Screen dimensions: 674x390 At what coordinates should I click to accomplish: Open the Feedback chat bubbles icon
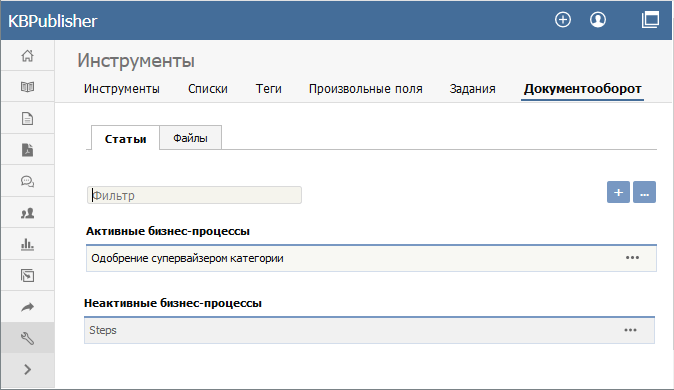(28, 181)
